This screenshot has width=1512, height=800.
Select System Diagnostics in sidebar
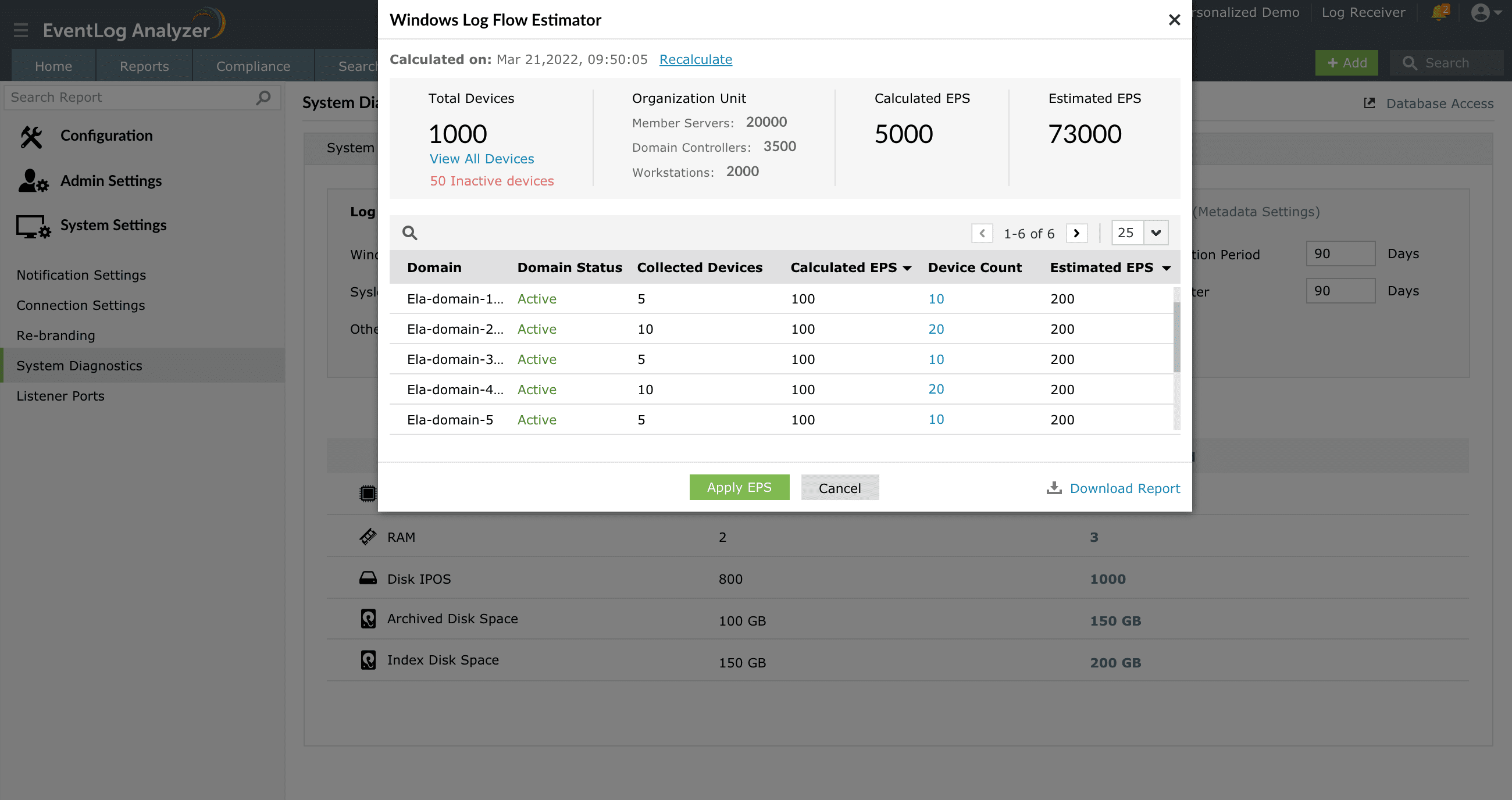[79, 366]
